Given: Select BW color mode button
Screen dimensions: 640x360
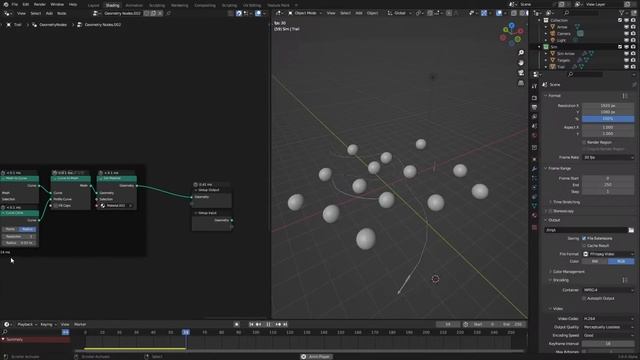Looking at the screenshot, I should 595,261.
